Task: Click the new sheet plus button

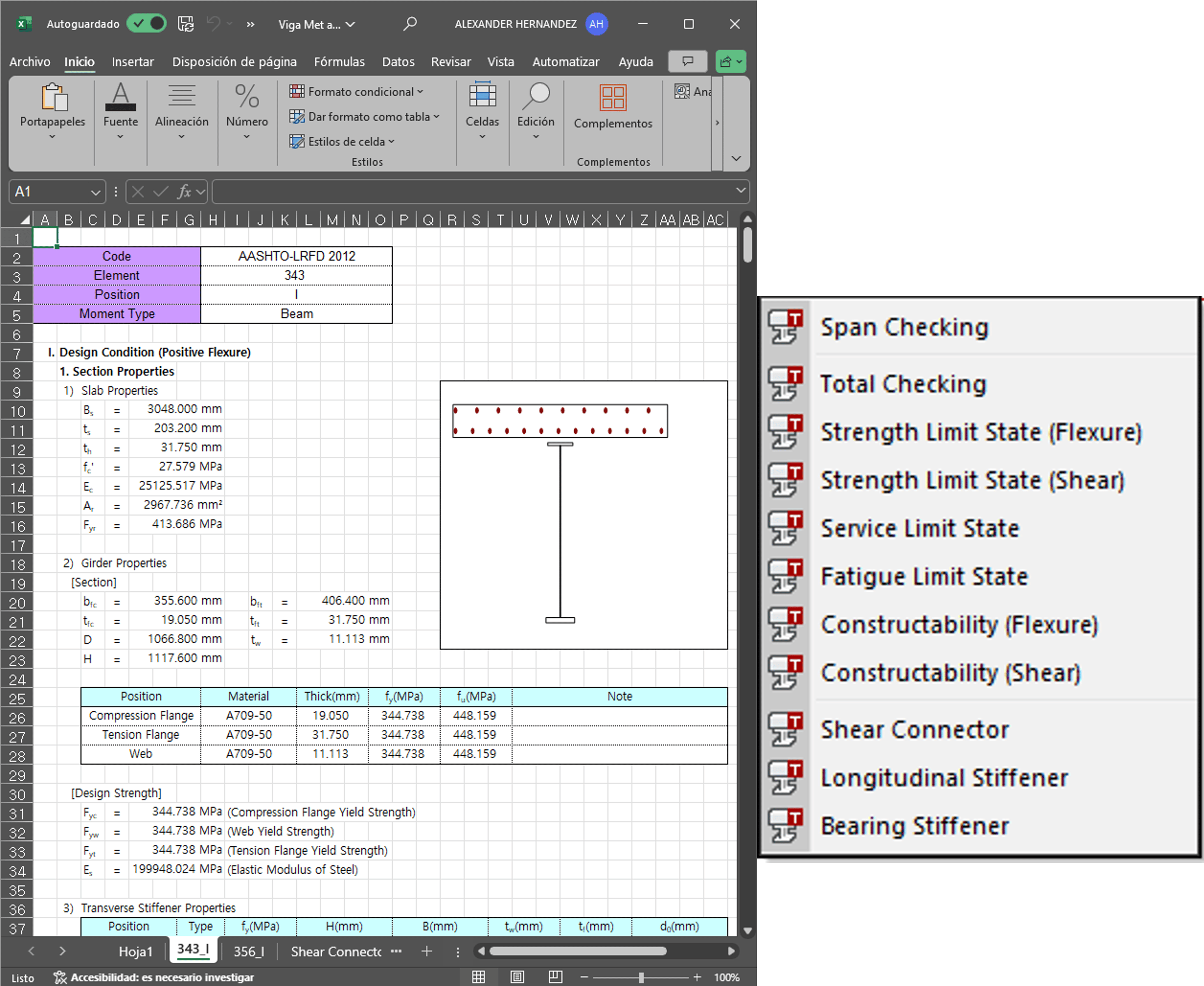Action: 427,951
